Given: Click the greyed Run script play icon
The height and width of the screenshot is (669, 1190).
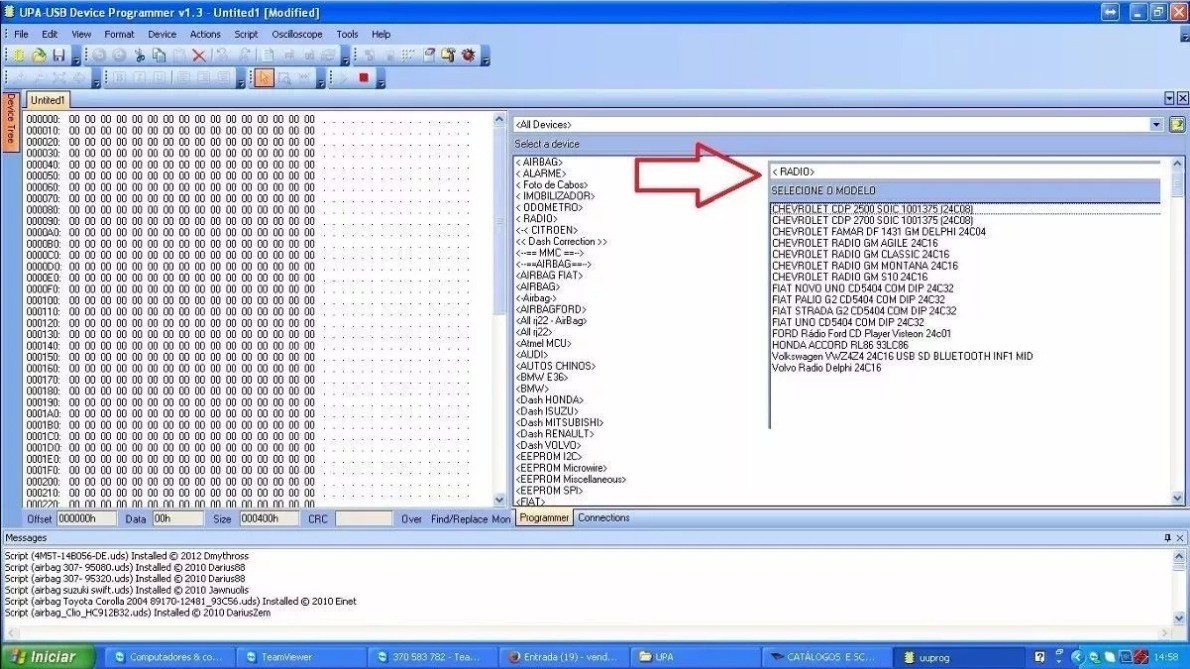Looking at the screenshot, I should [x=344, y=77].
